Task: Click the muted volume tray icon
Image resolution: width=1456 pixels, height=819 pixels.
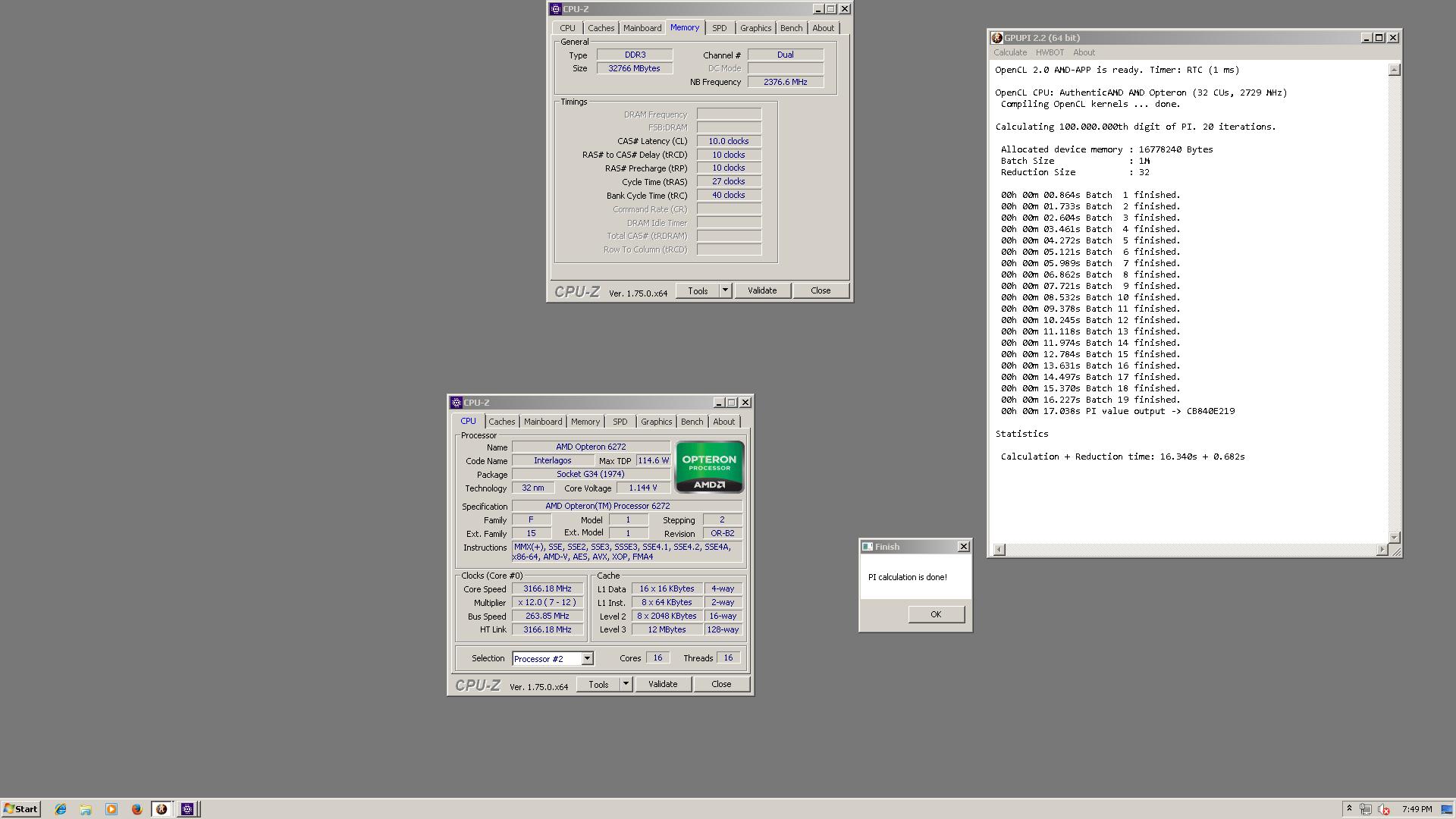Action: (x=1384, y=809)
